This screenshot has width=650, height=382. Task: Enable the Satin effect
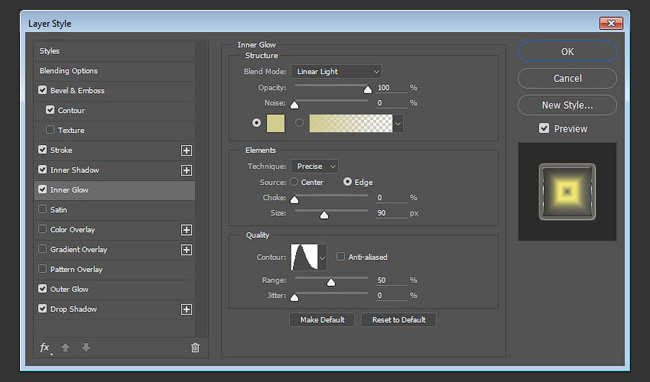coord(42,209)
